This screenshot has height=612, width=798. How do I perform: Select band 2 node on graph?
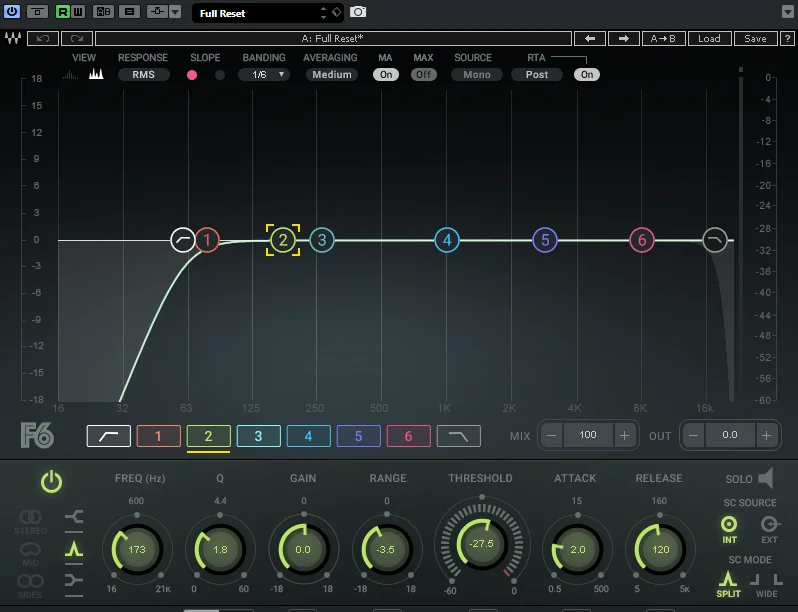coord(283,240)
